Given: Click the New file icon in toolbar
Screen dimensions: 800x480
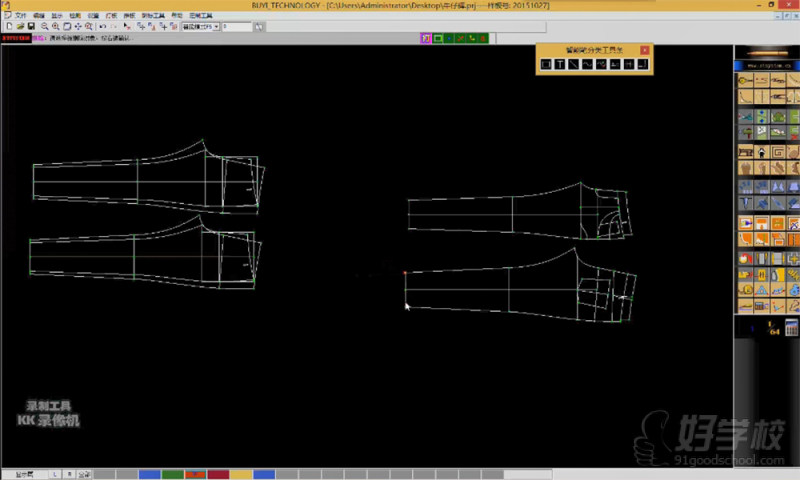Looking at the screenshot, I should pos(8,27).
